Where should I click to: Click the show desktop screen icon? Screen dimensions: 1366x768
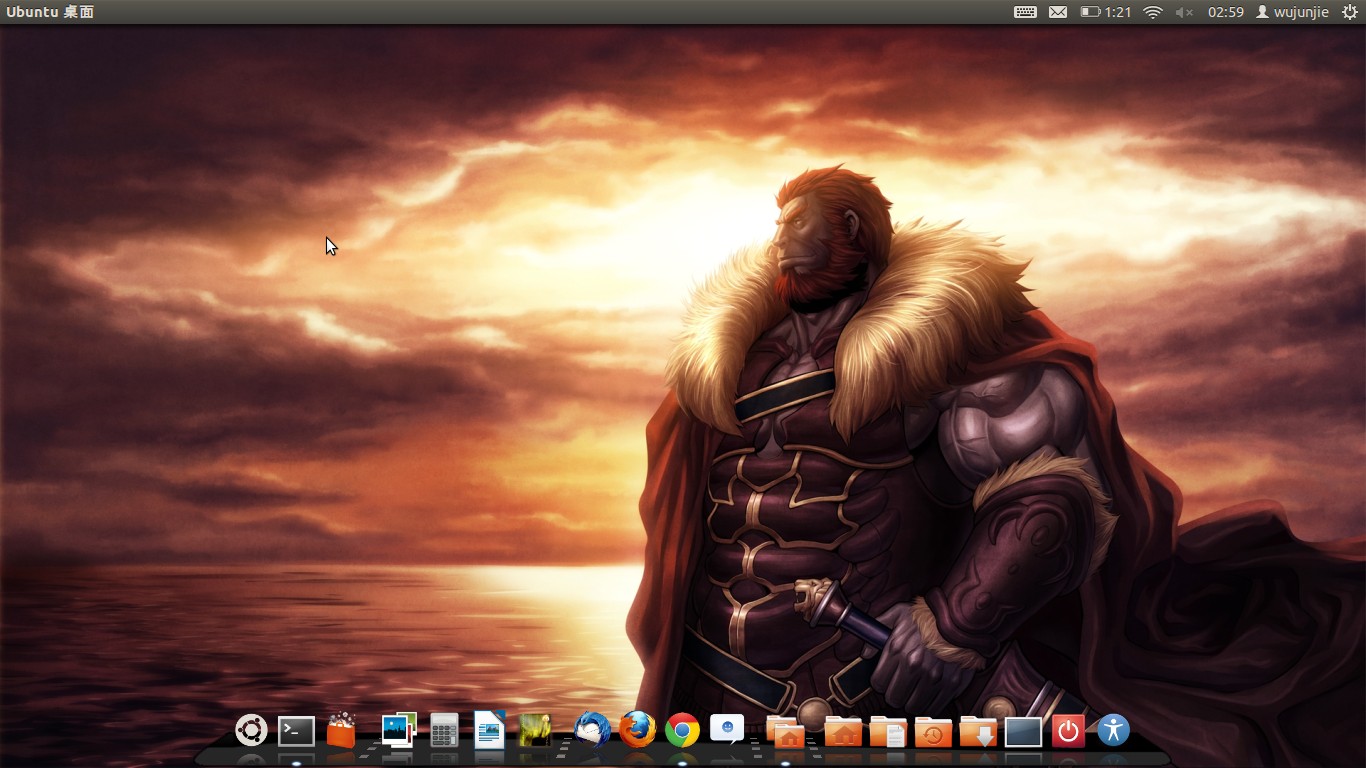click(1023, 732)
